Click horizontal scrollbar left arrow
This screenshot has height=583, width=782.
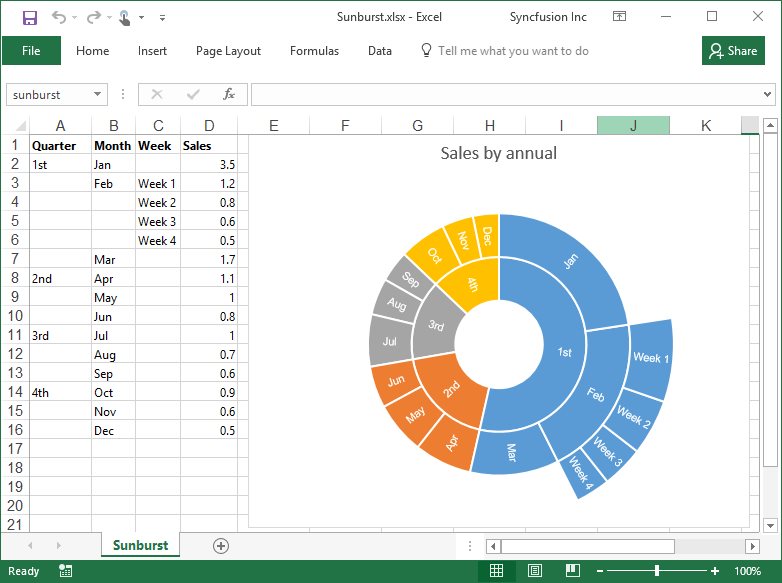[493, 546]
